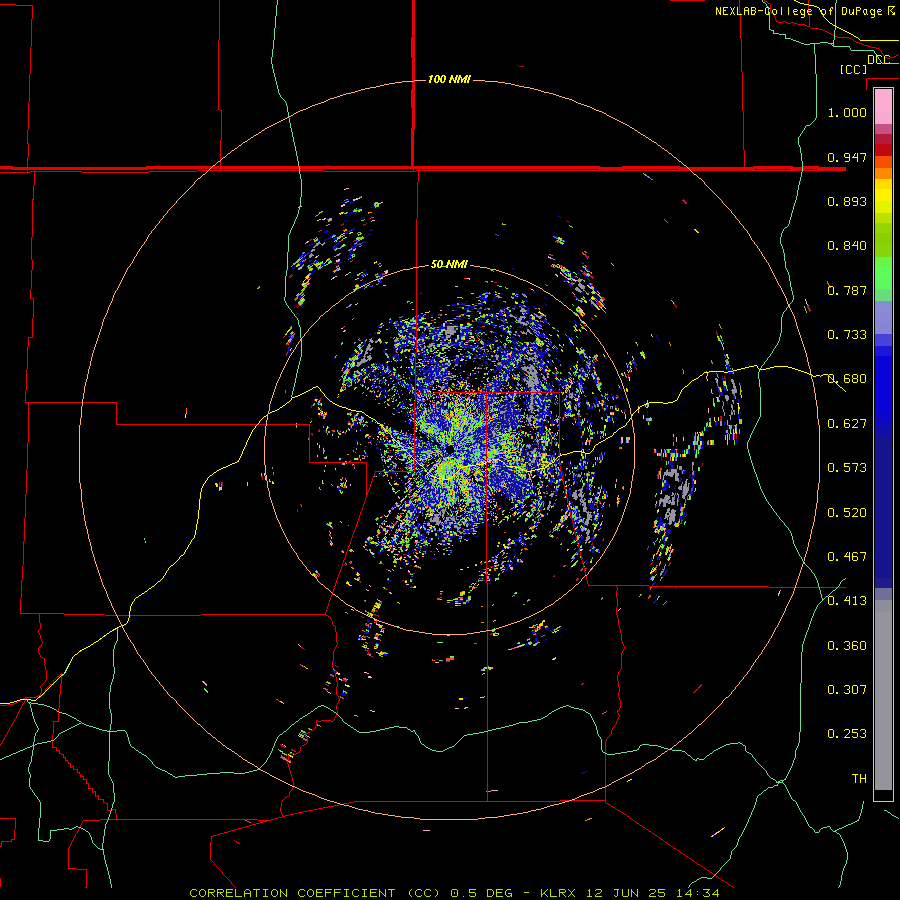The width and height of the screenshot is (900, 900).
Task: Click the CORRELATION COEFFICIENT caption text
Action: (x=292, y=893)
